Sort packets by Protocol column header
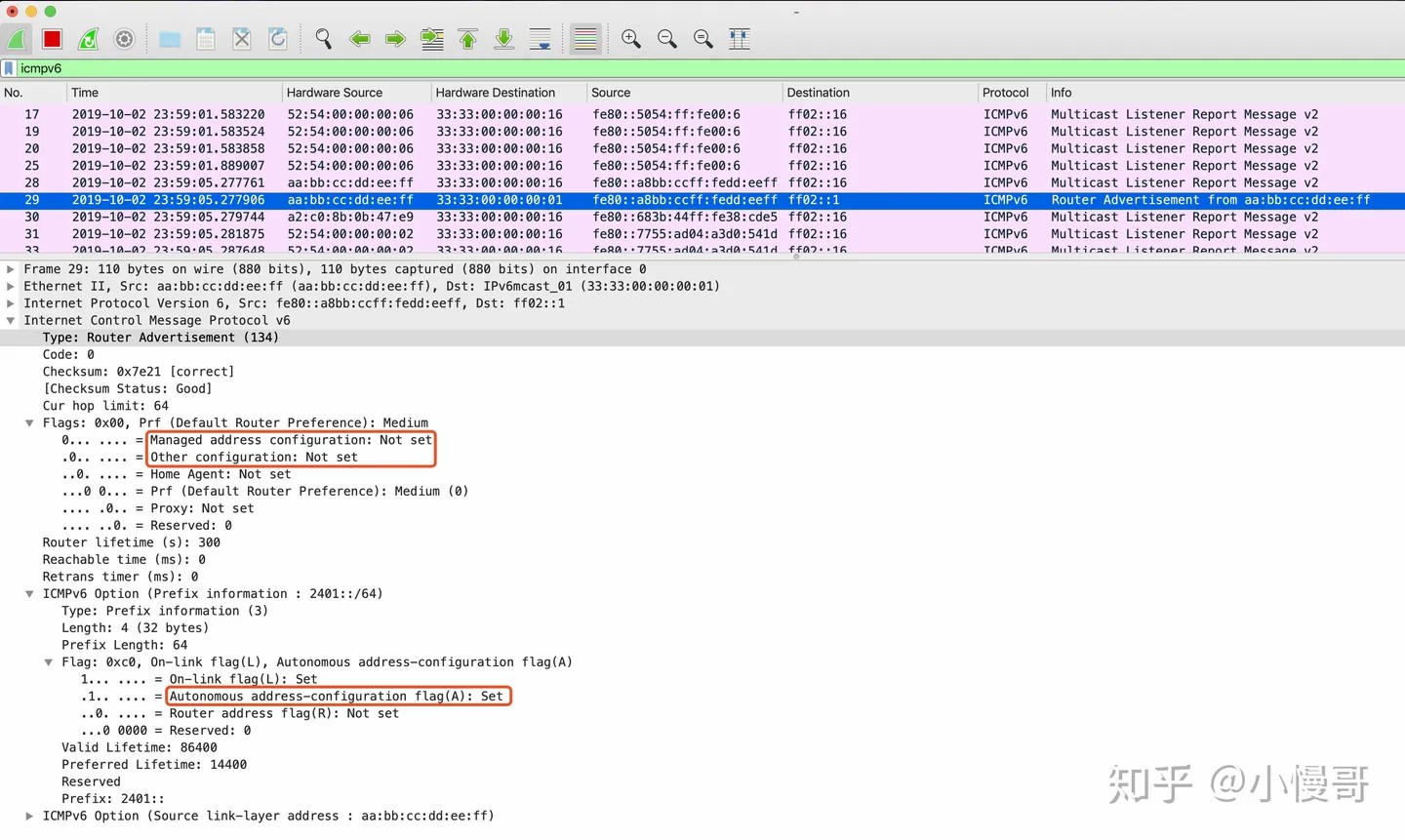1405x840 pixels. (x=1005, y=93)
